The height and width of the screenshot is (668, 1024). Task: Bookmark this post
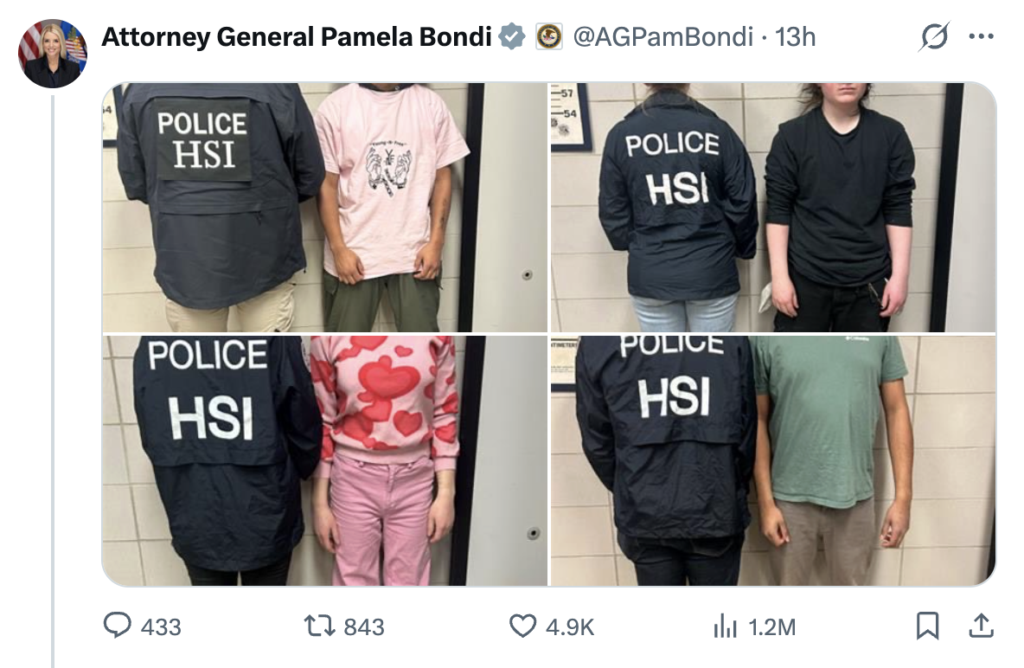pyautogui.click(x=927, y=626)
